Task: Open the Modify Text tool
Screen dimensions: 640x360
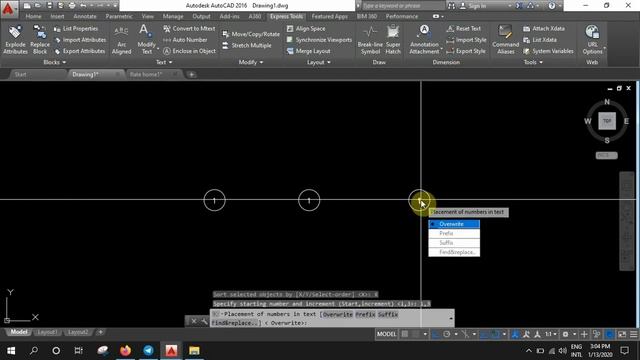Action: pos(146,39)
